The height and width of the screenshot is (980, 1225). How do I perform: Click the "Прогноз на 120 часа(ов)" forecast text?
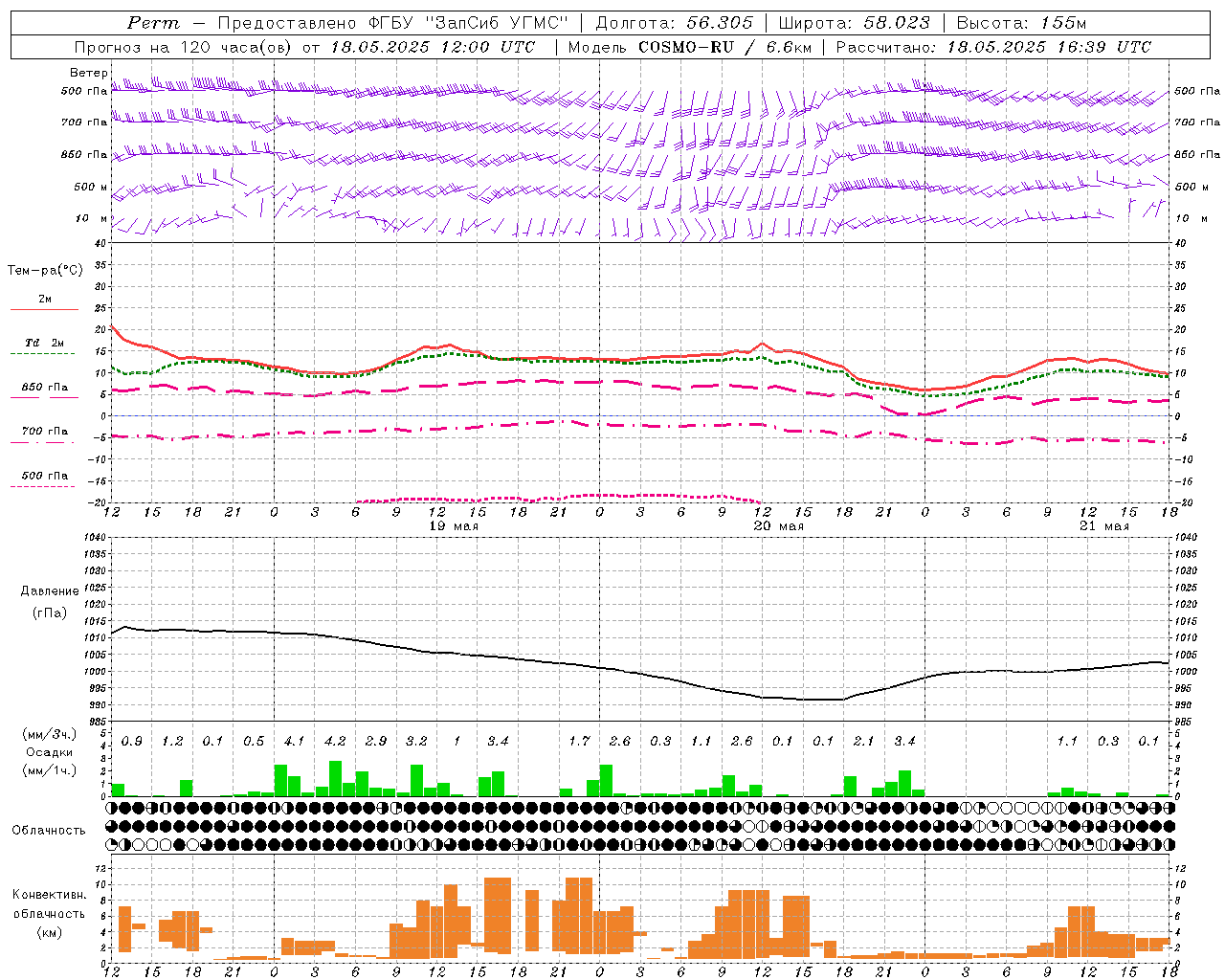[184, 47]
